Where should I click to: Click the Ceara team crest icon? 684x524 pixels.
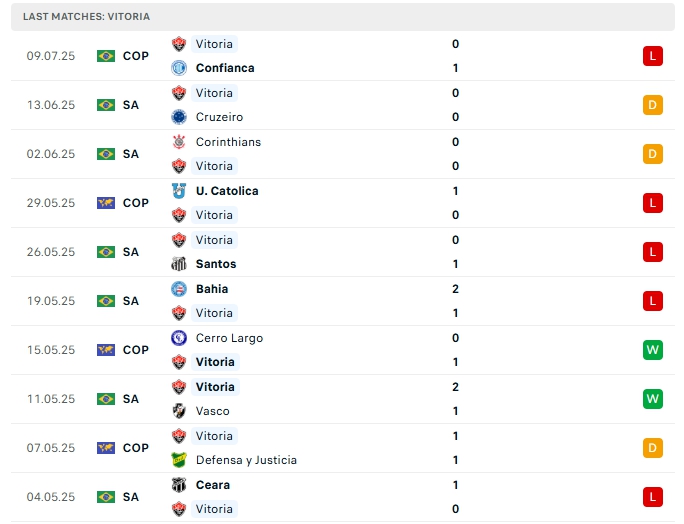179,485
